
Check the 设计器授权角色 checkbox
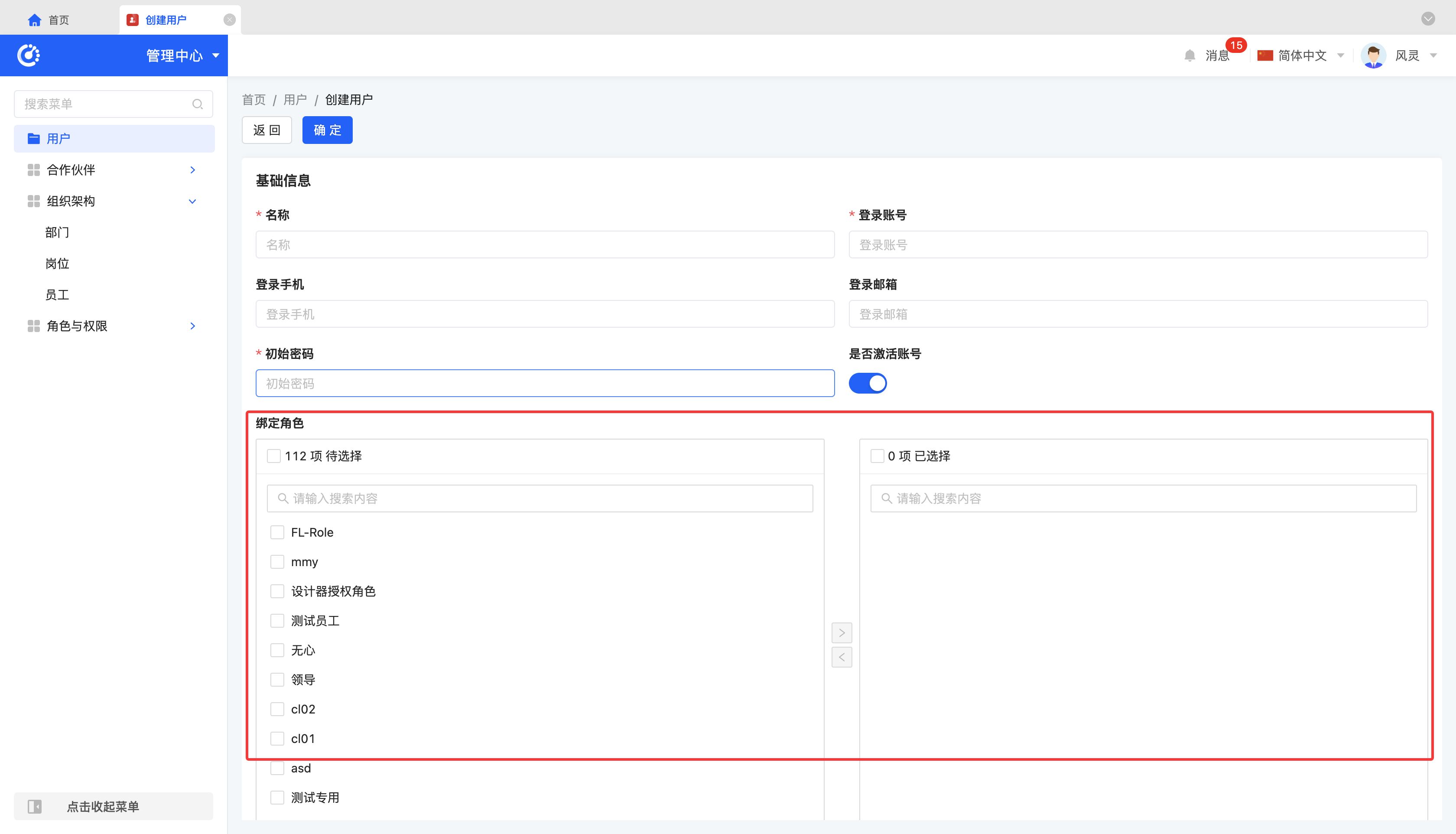(x=277, y=591)
